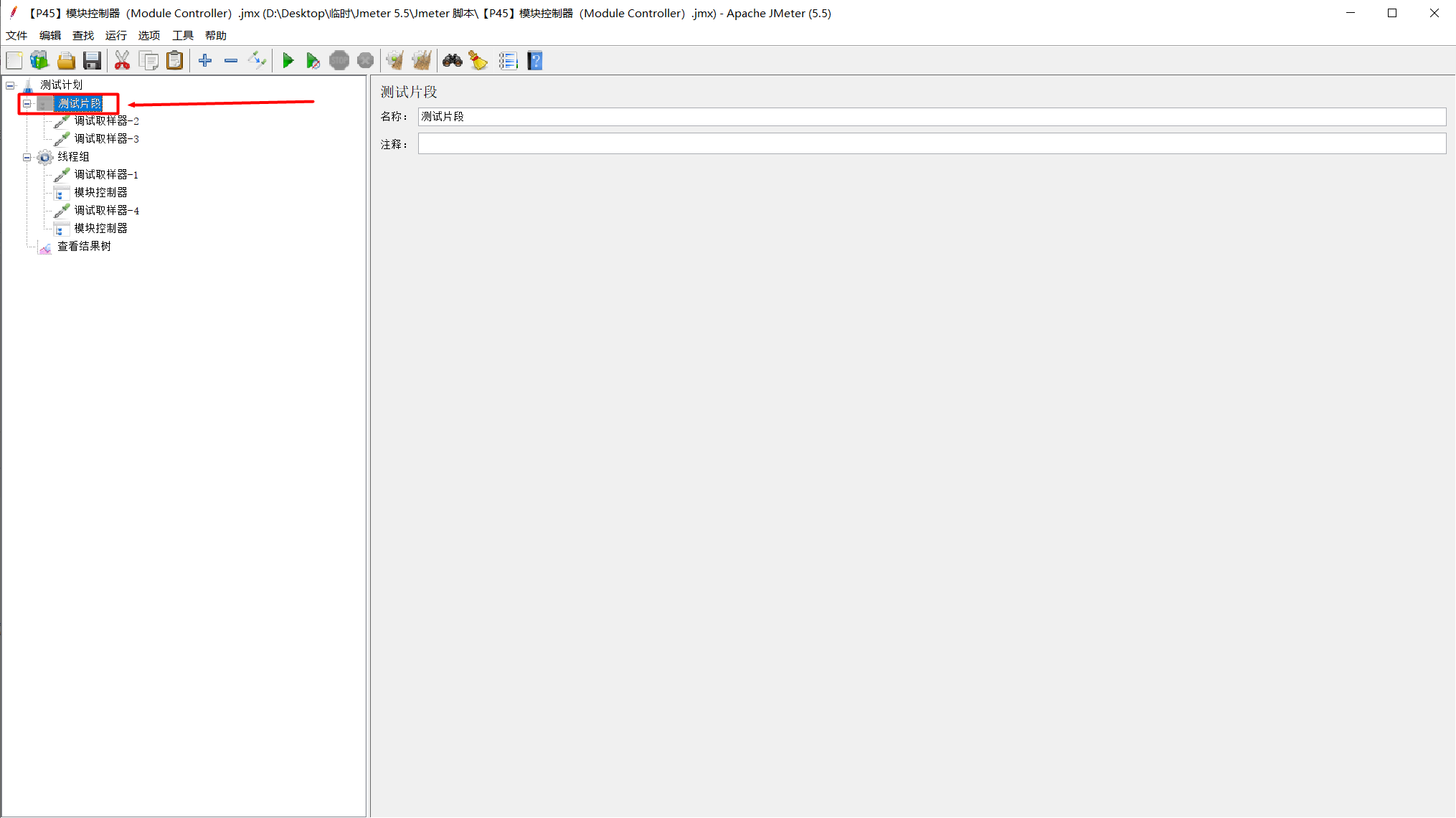This screenshot has height=818, width=1456.
Task: Select 测试计划 in the tree
Action: (x=62, y=85)
